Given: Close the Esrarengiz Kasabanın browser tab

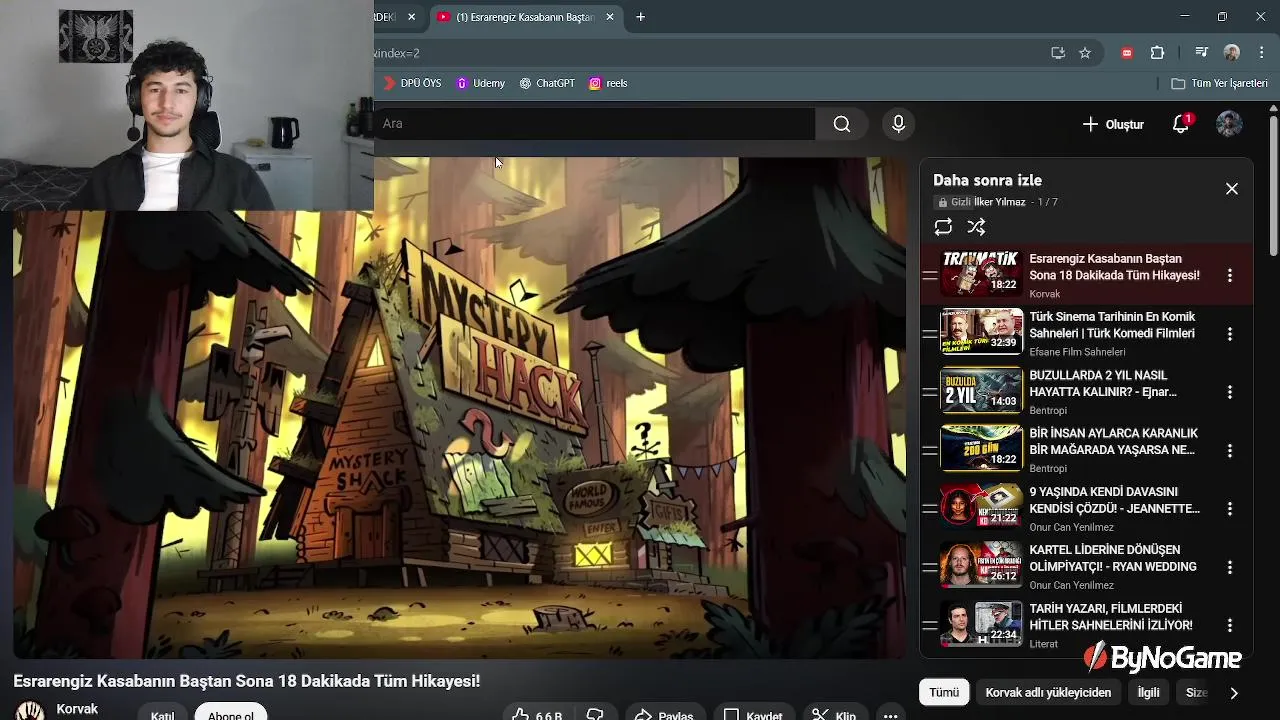Looking at the screenshot, I should tap(609, 17).
